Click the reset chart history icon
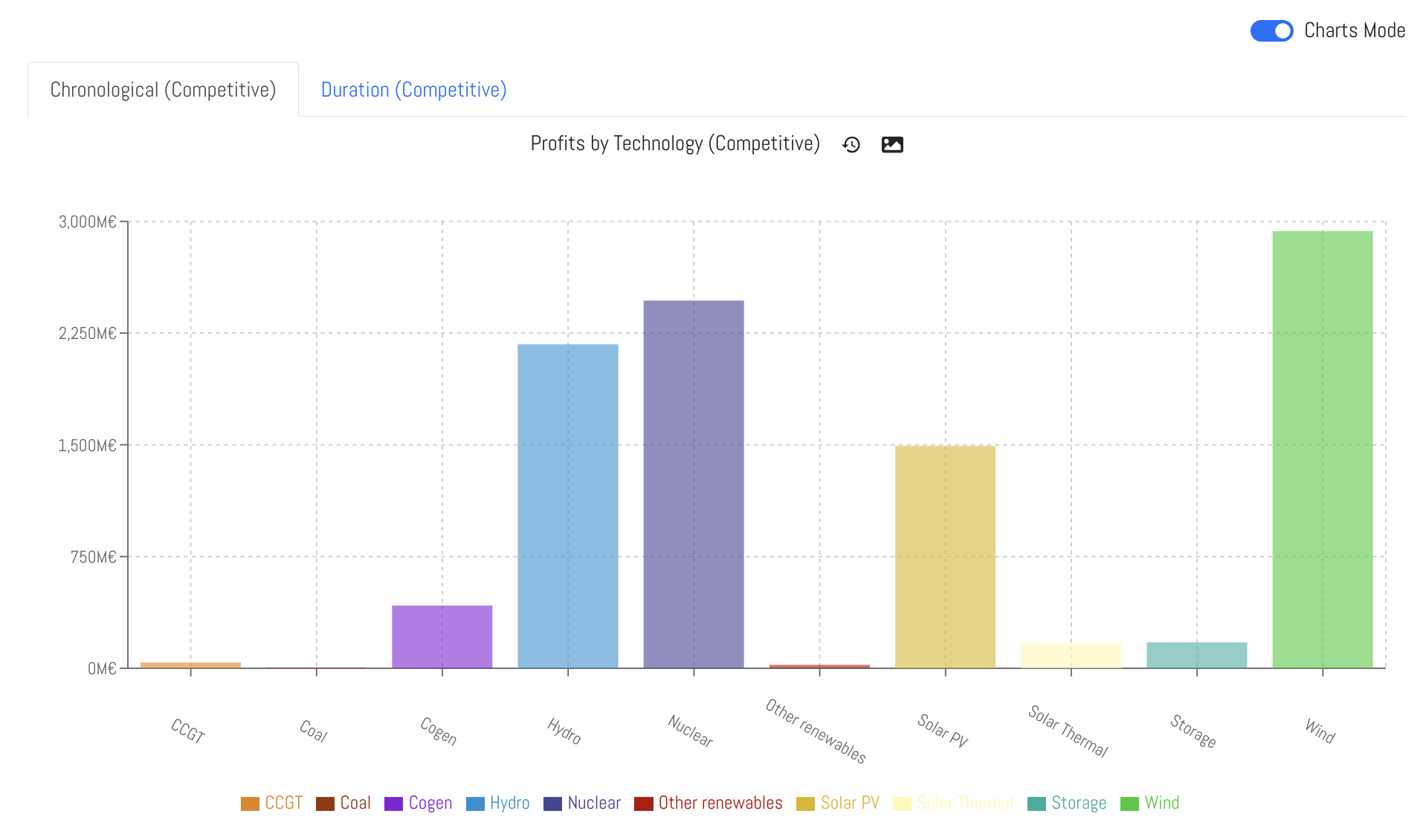The width and height of the screenshot is (1420, 840). pyautogui.click(x=851, y=145)
